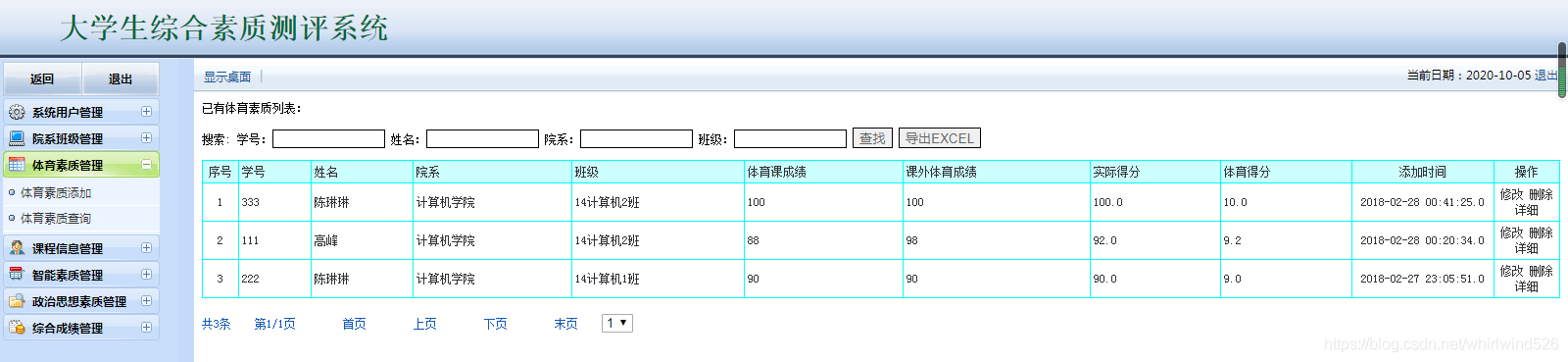
Task: Click the 添加时间 column header
Action: point(1422,172)
